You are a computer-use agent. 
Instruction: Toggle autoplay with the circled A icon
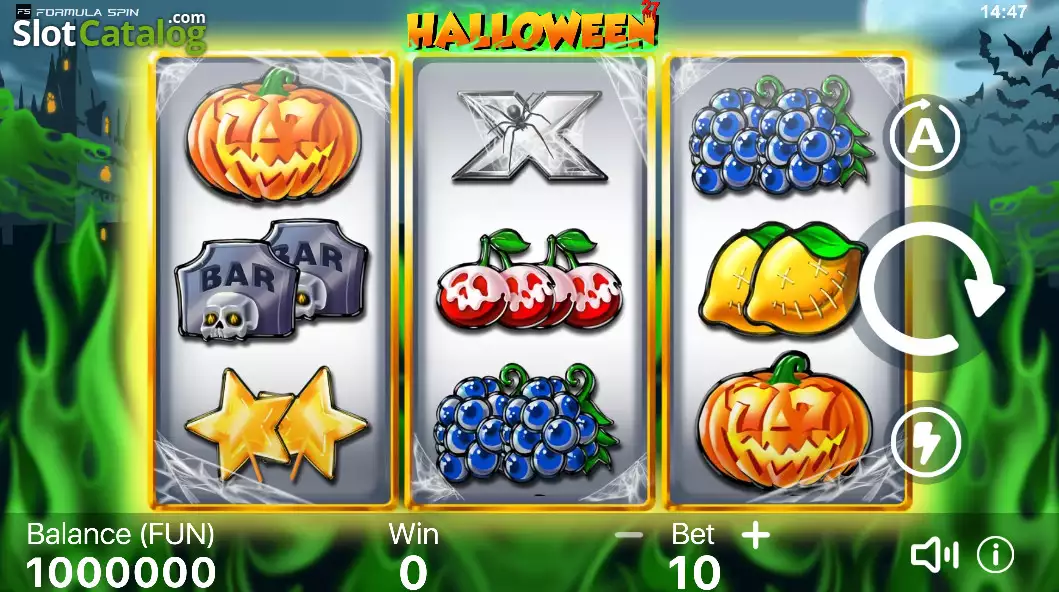pyautogui.click(x=925, y=136)
